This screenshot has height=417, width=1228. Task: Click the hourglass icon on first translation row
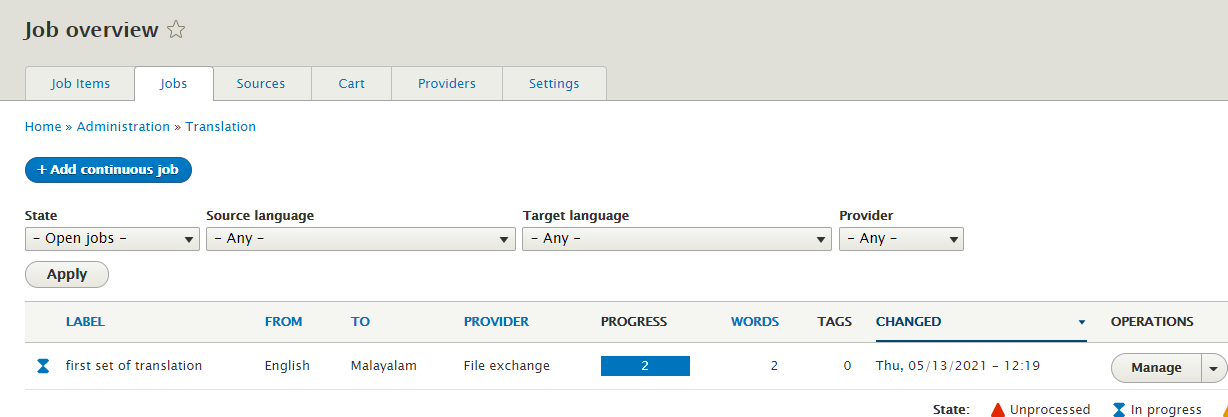[43, 366]
